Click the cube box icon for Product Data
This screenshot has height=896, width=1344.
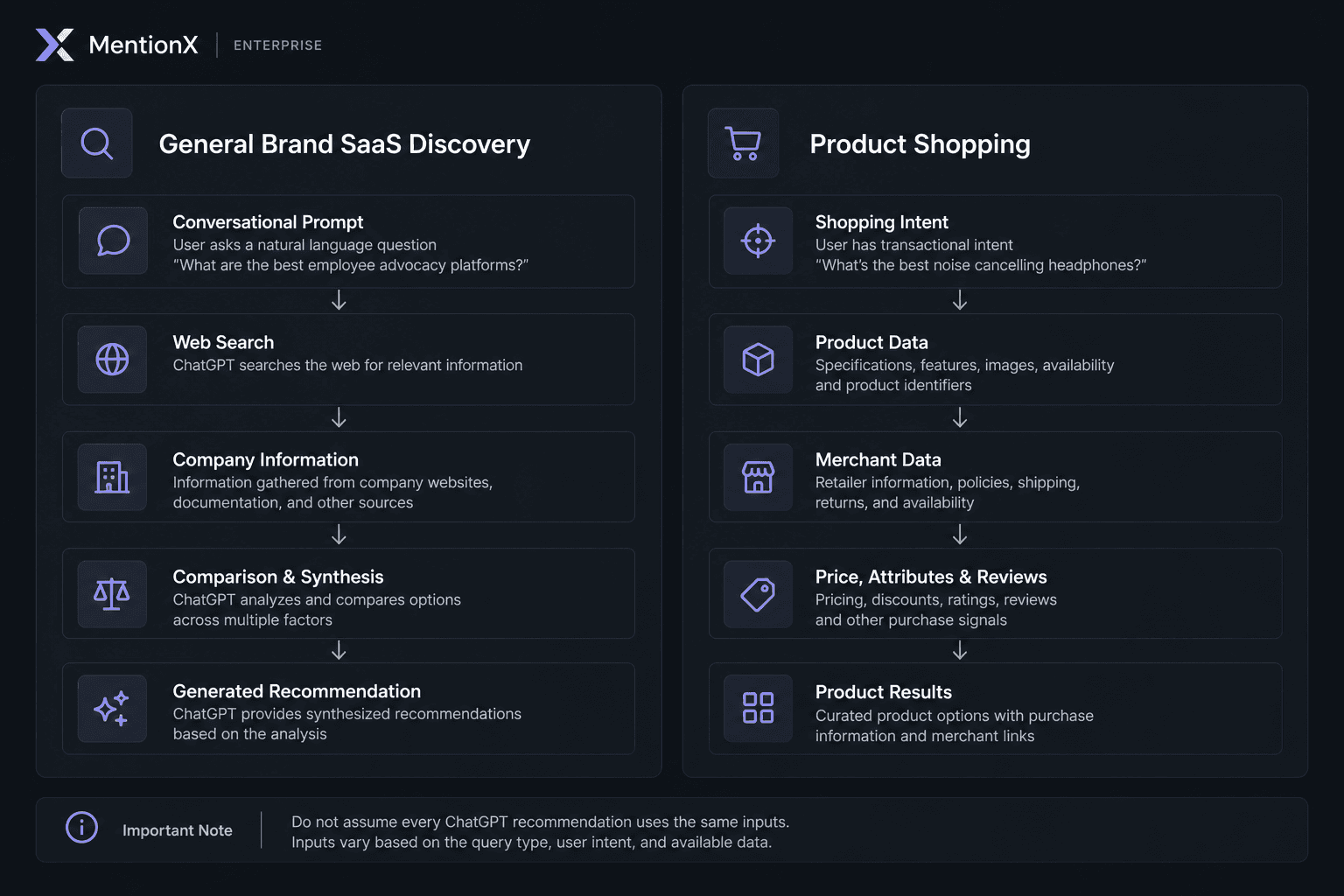[758, 360]
